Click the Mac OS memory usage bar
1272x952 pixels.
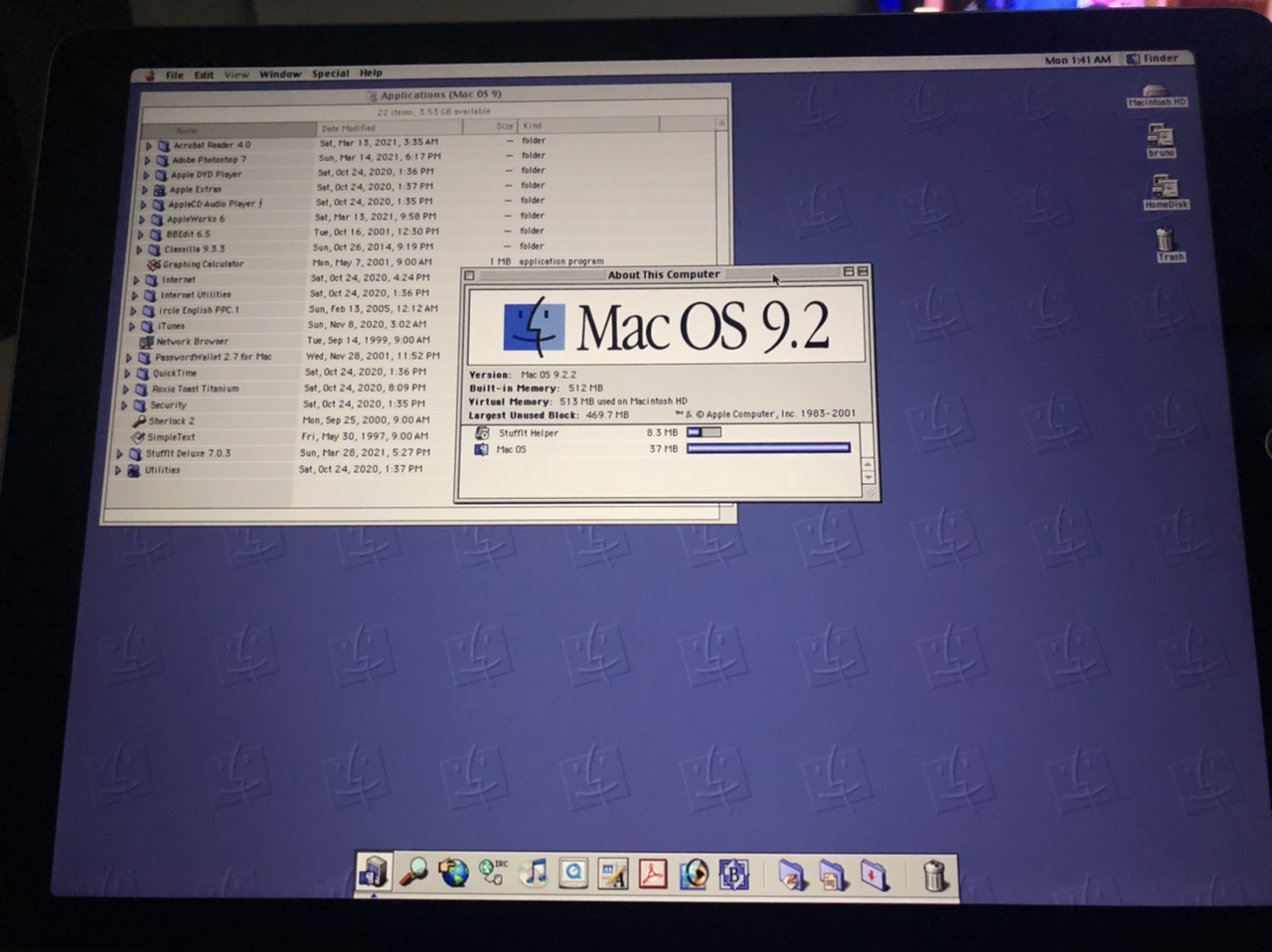click(769, 448)
